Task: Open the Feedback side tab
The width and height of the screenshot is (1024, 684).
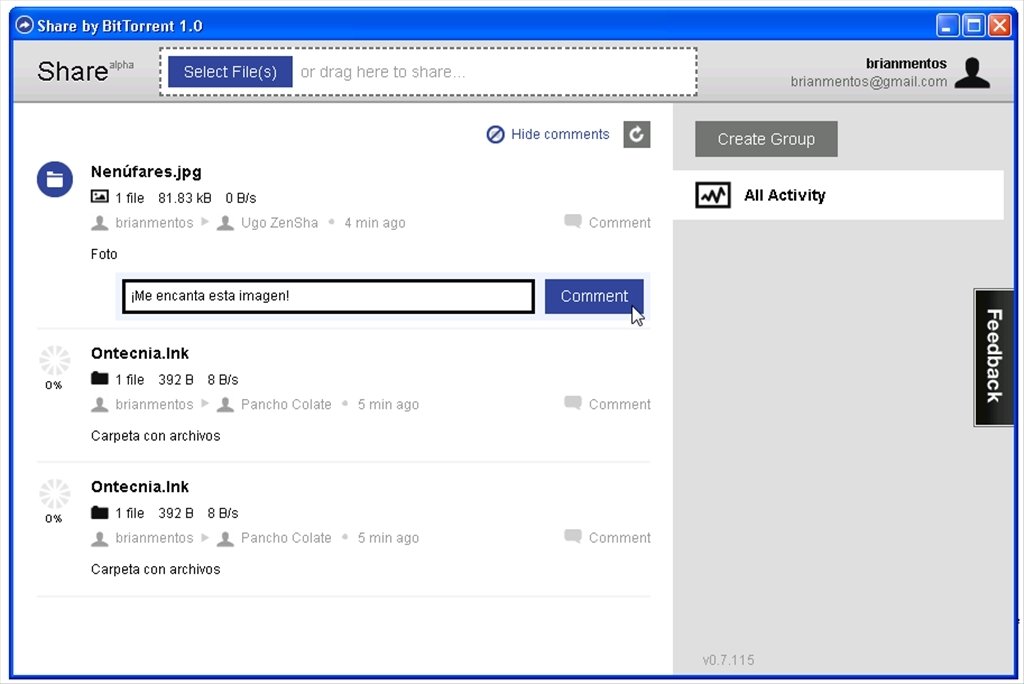Action: tap(993, 357)
